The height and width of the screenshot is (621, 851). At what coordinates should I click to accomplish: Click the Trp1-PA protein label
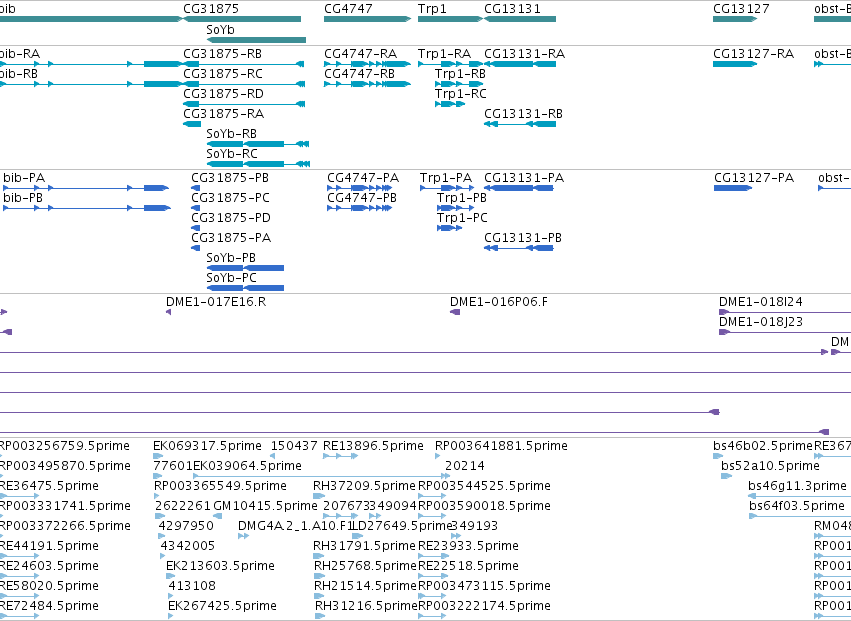(446, 178)
